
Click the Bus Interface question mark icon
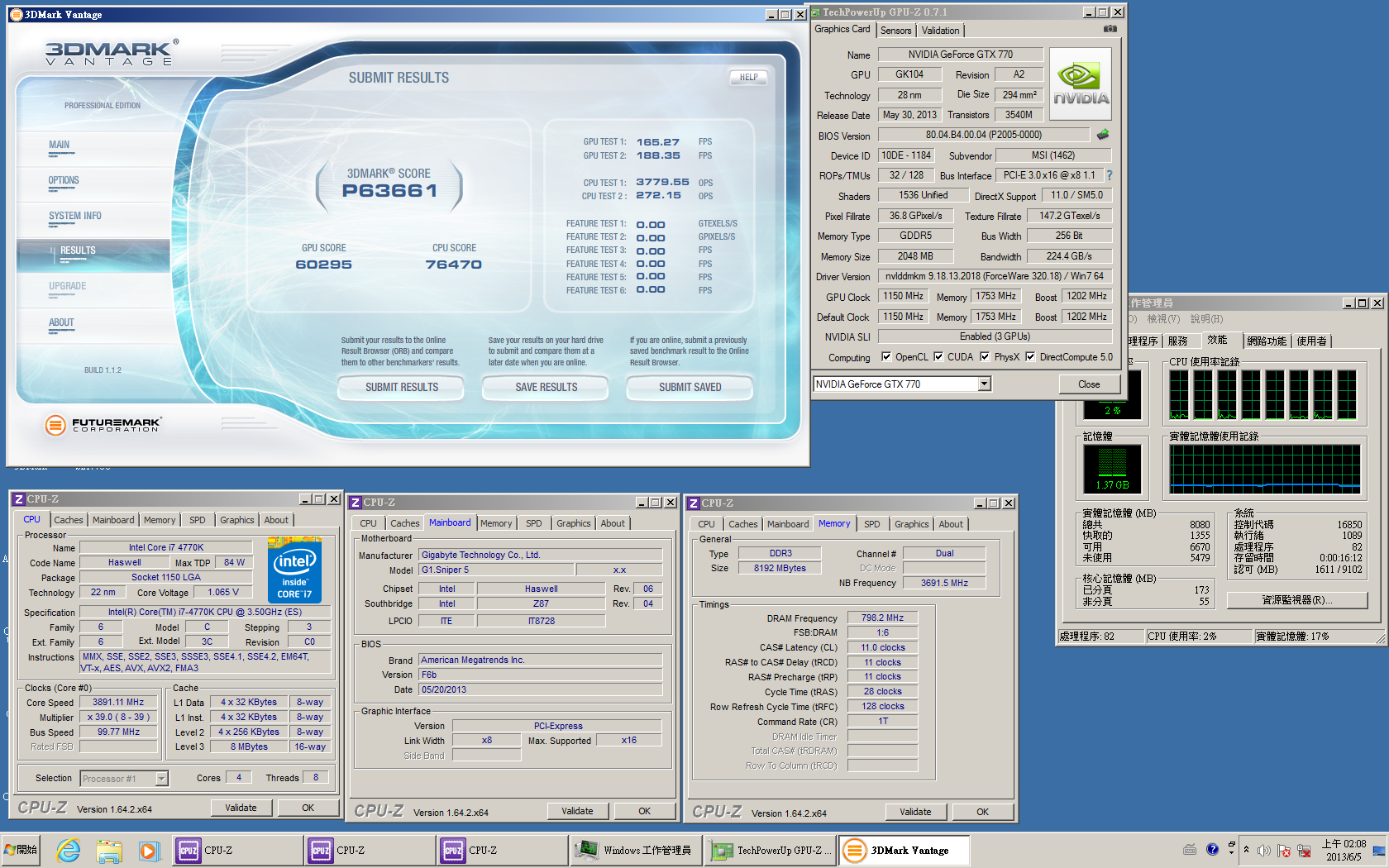(1110, 175)
